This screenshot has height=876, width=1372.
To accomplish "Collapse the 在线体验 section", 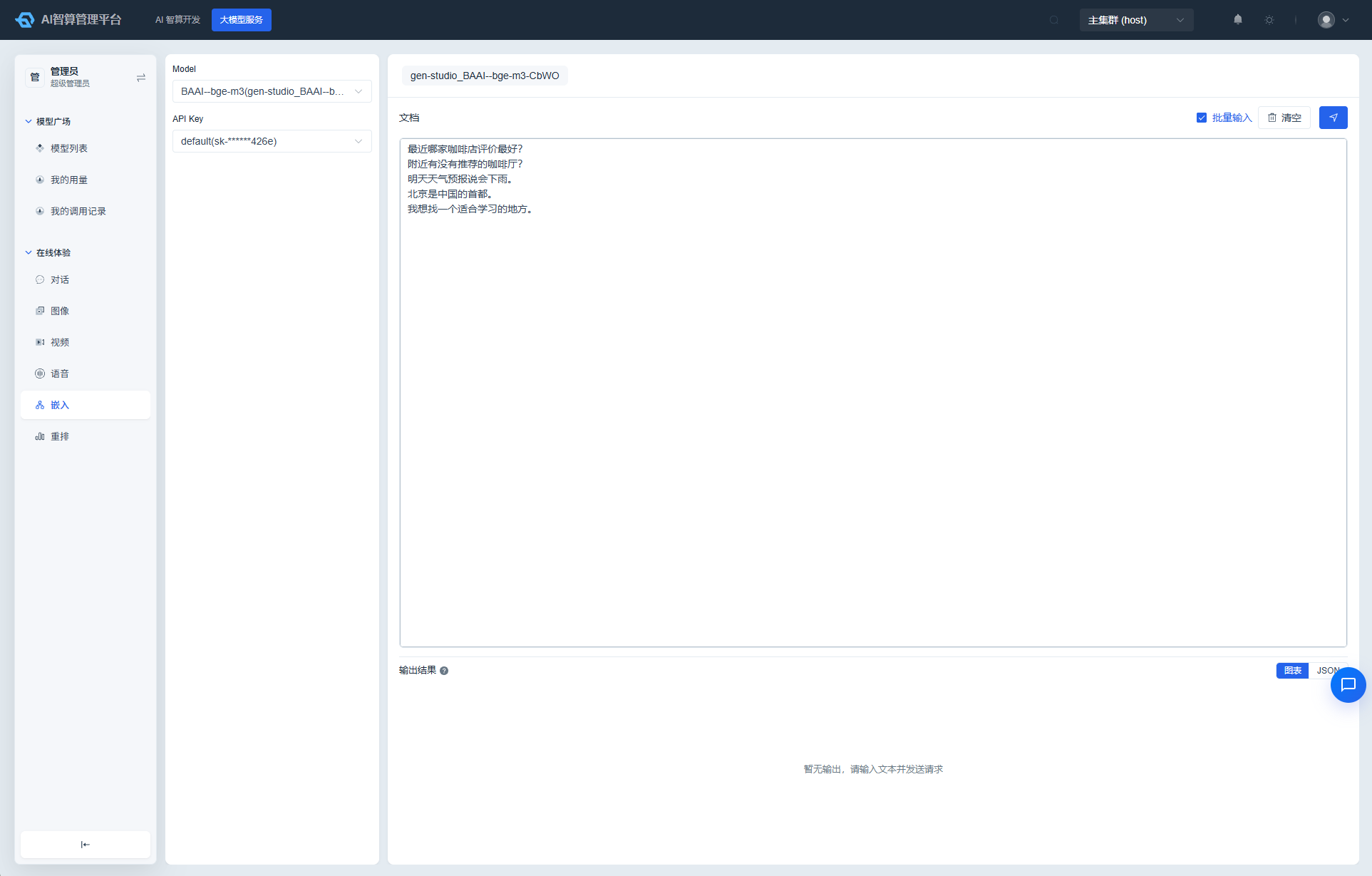I will 48,252.
